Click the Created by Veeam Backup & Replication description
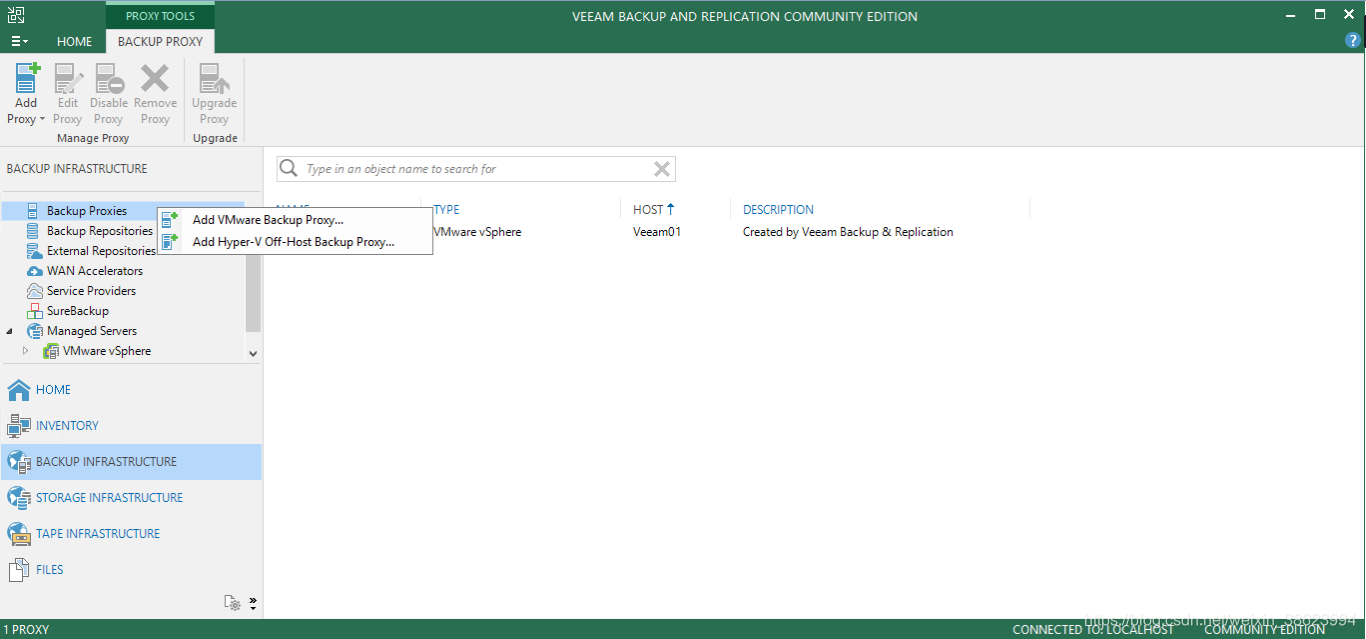The image size is (1366, 639). [x=848, y=232]
